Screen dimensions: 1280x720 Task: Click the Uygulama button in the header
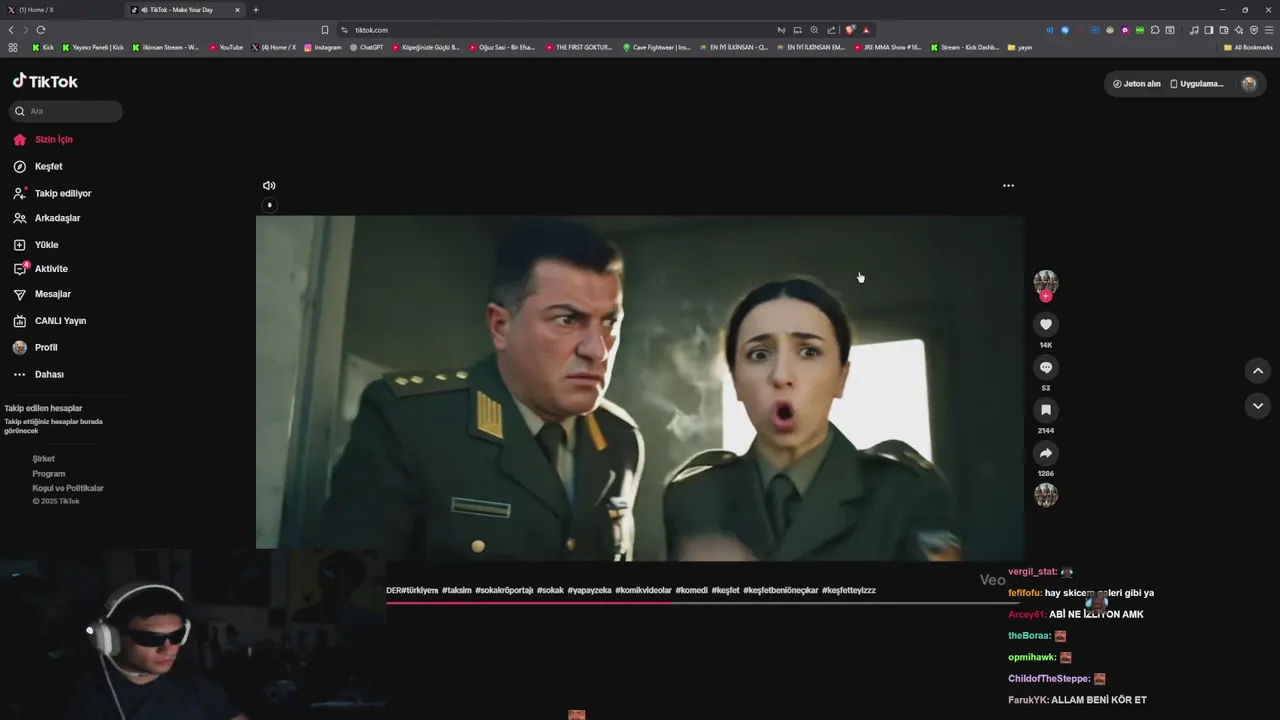[x=1196, y=84]
